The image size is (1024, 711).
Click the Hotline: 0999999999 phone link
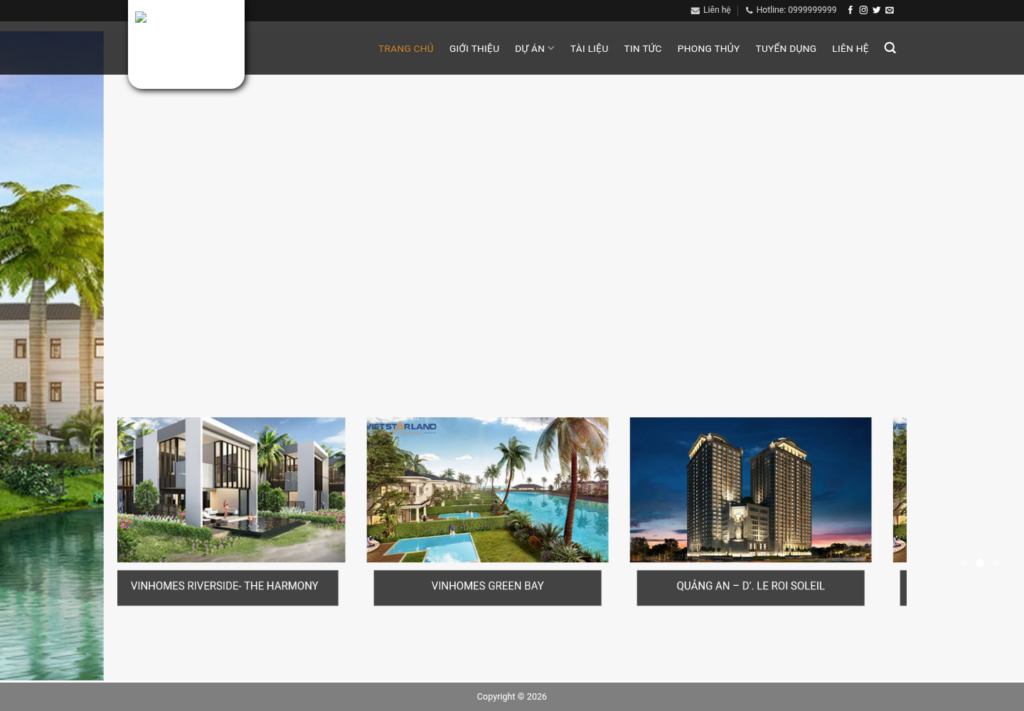click(791, 10)
